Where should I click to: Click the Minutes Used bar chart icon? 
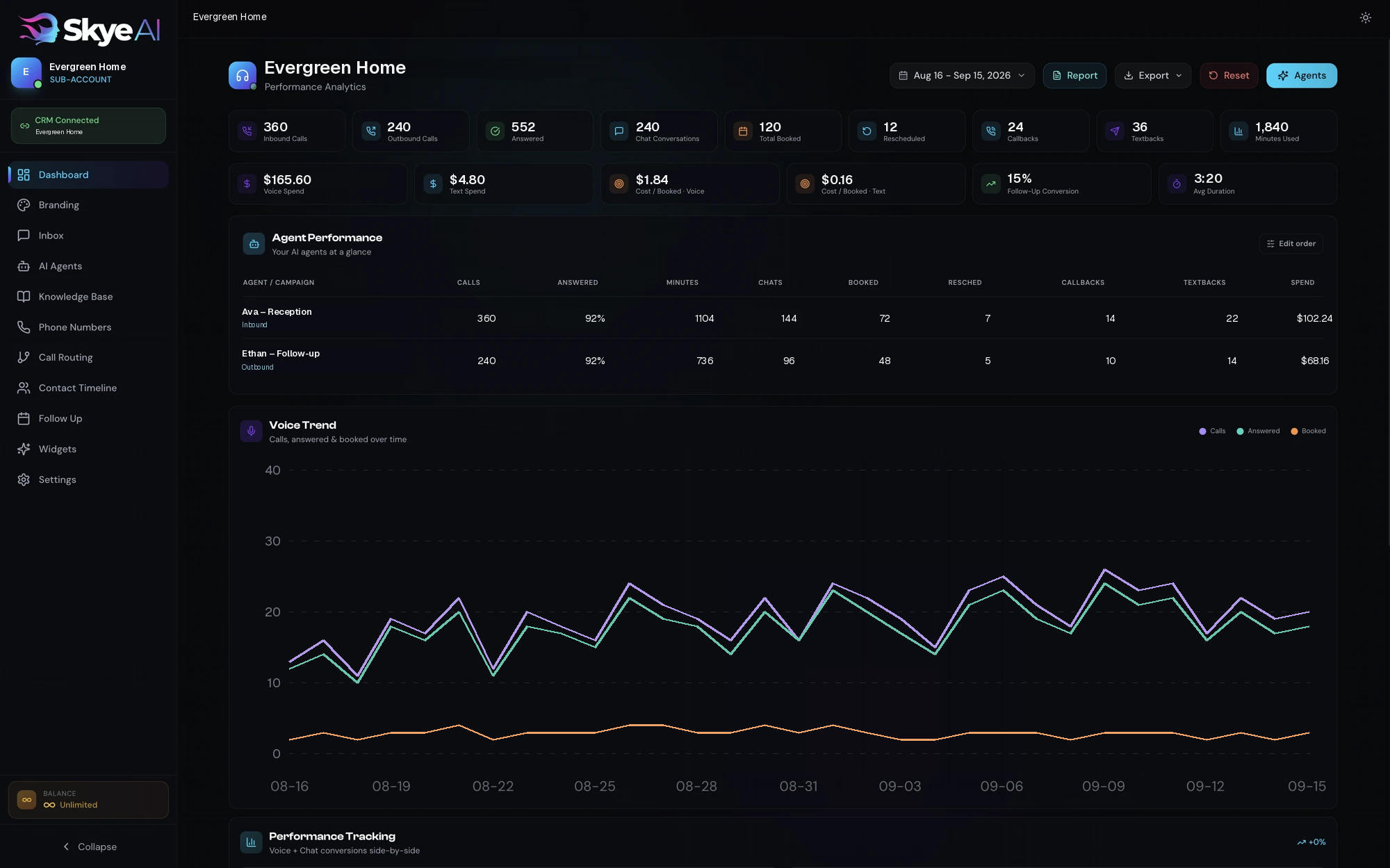1238,131
